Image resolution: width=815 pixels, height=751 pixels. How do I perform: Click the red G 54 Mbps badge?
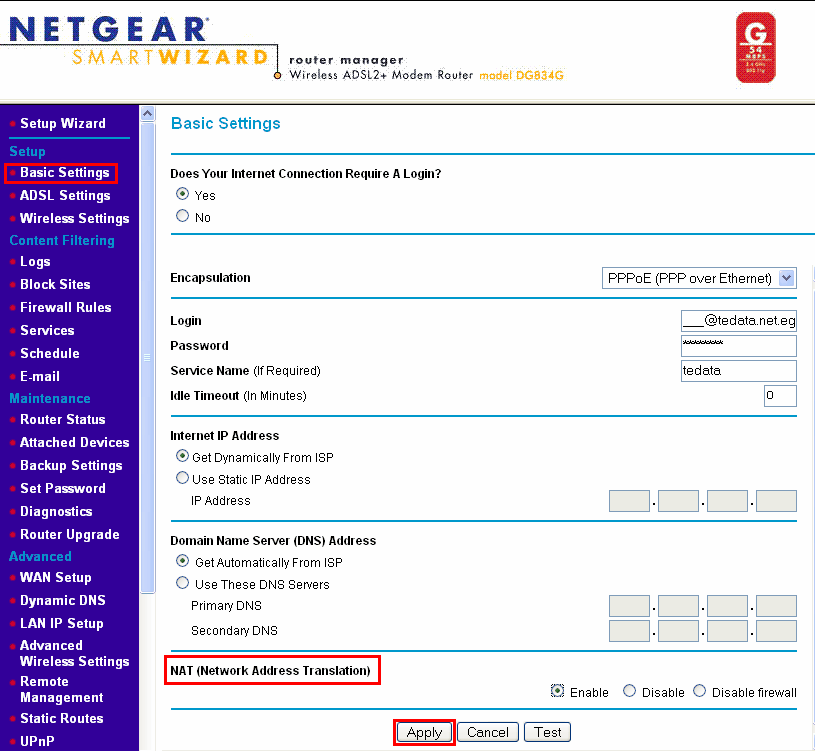point(756,48)
